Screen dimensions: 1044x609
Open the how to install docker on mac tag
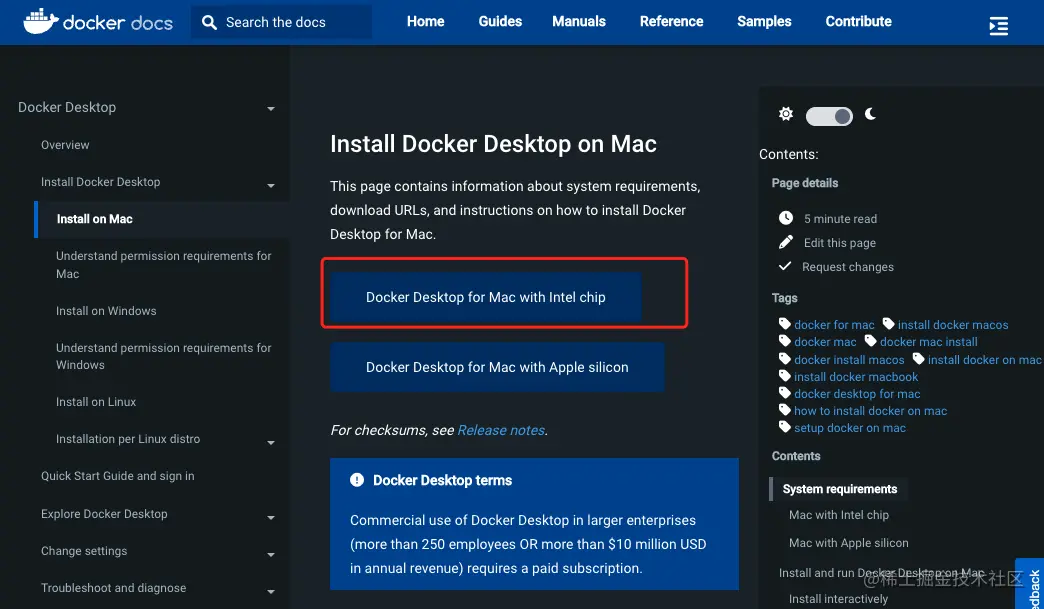(870, 411)
